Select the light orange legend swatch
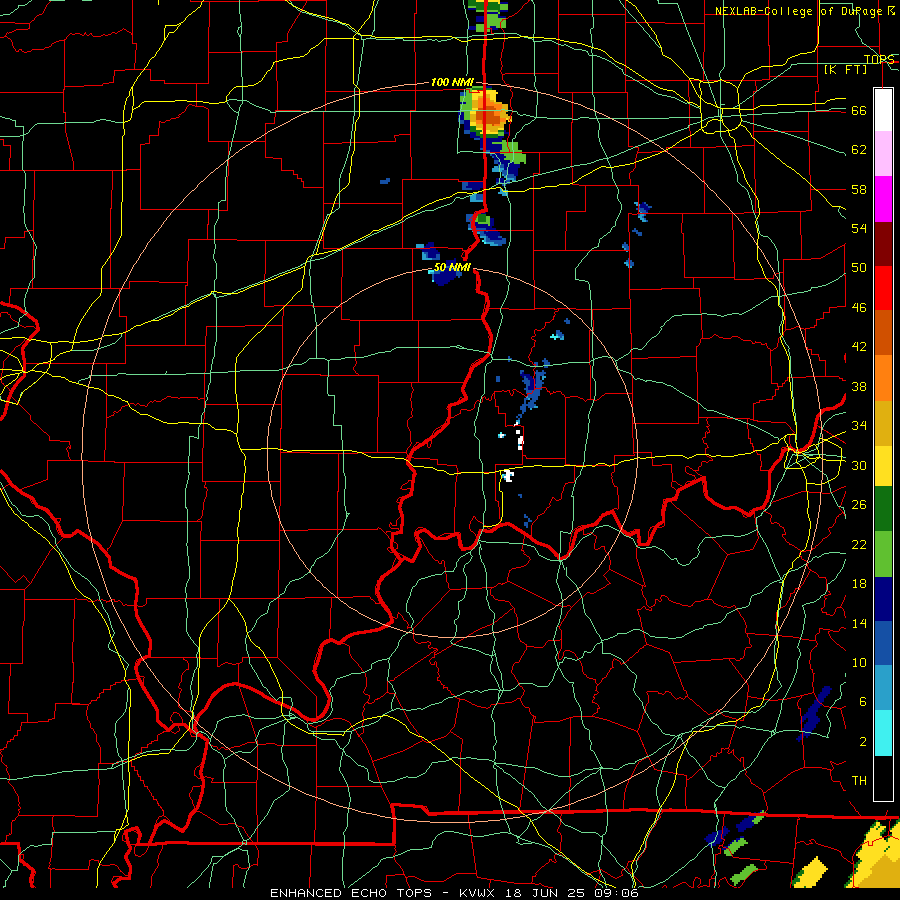The height and width of the screenshot is (900, 900). [883, 378]
